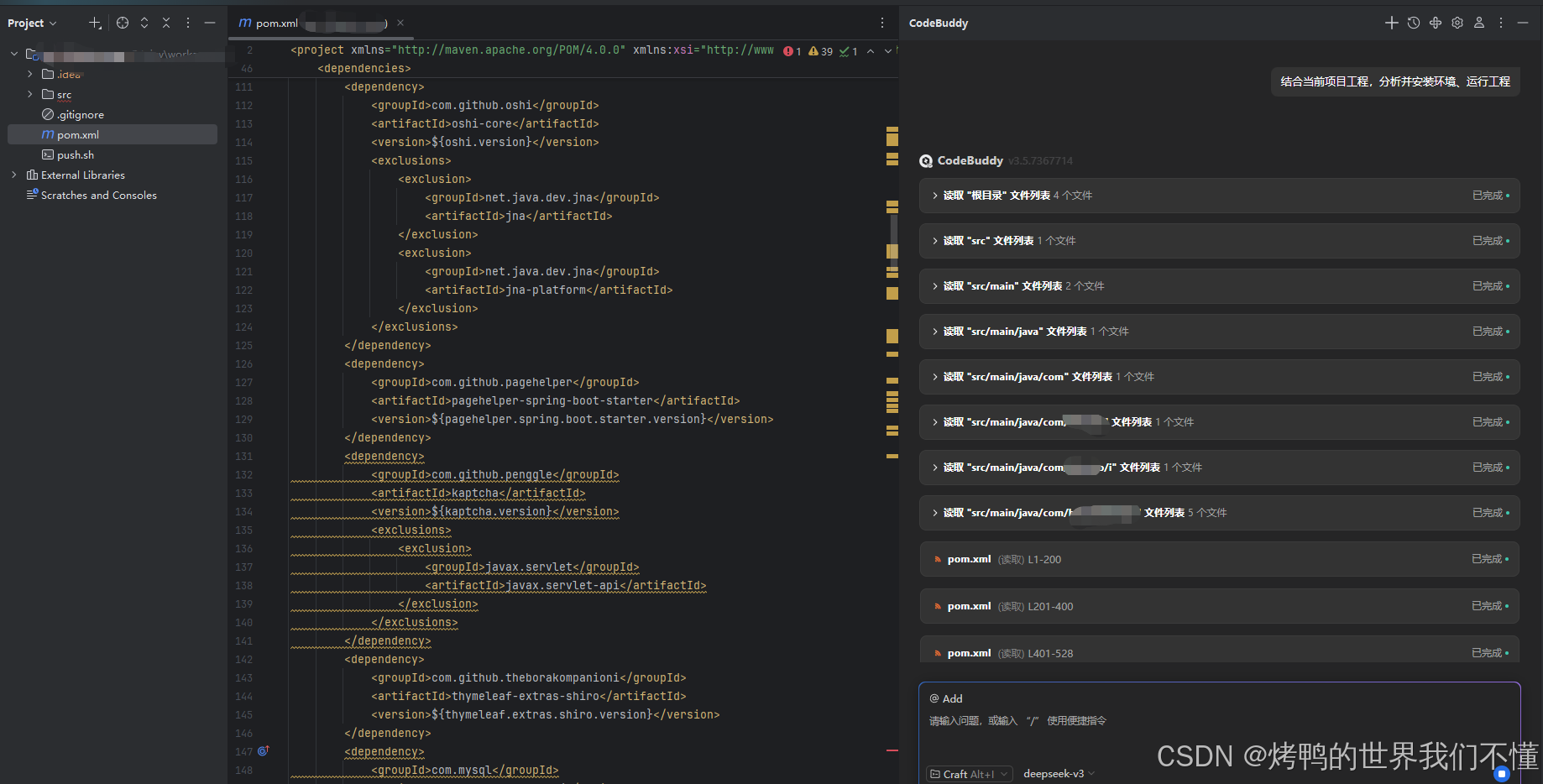Collapse the project root folder
1543x784 pixels.
(13, 54)
